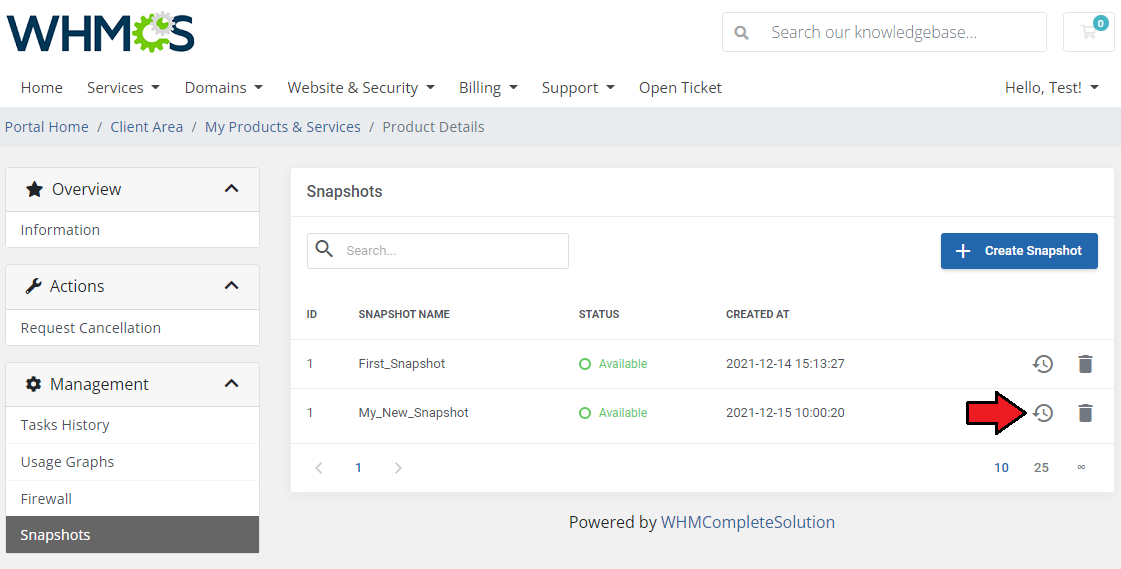Click Product Details breadcrumb text
This screenshot has height=569, width=1121.
pyautogui.click(x=433, y=127)
